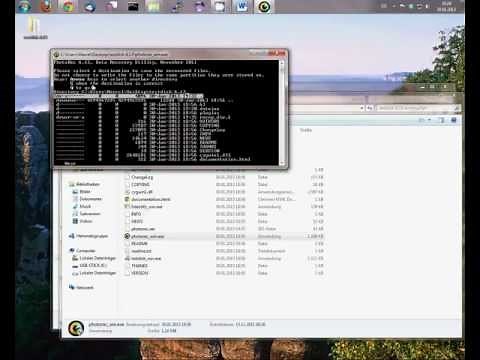Image resolution: width=480 pixels, height=360 pixels.
Task: Select the INFO file
Action: tap(136, 214)
